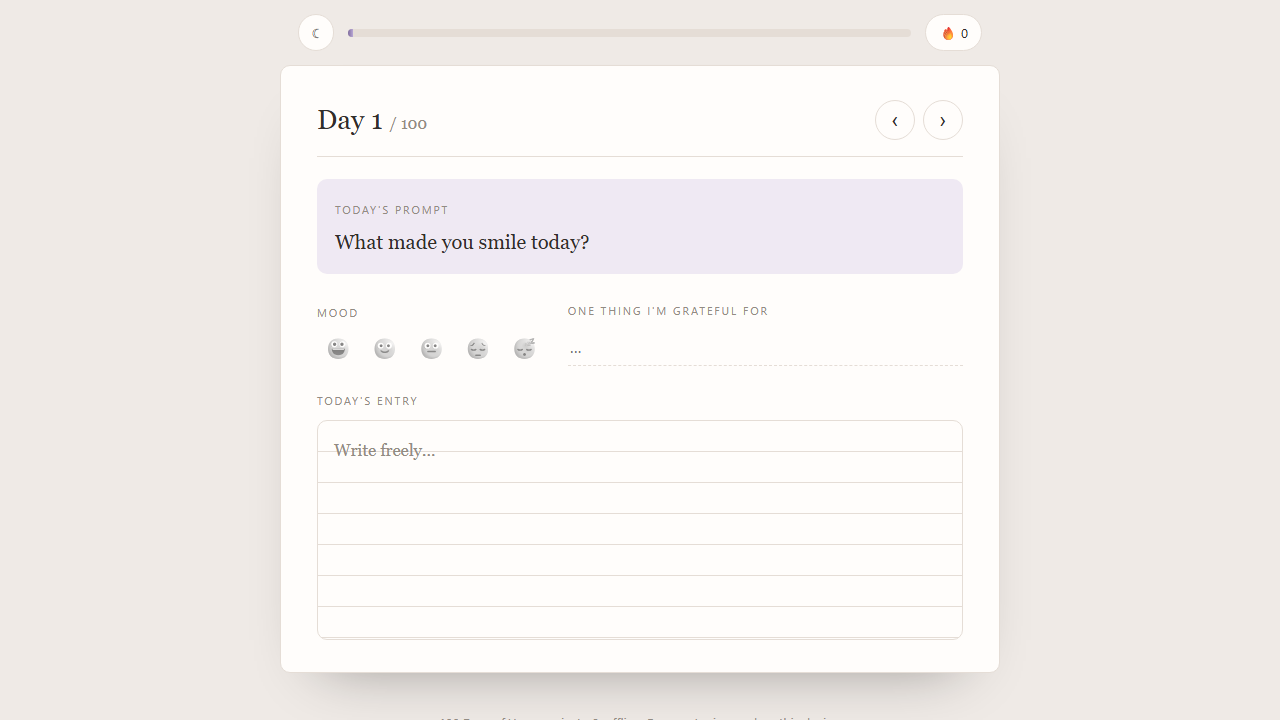The height and width of the screenshot is (720, 1280).
Task: Pick the neutral expressionless mood face
Action: click(x=431, y=348)
